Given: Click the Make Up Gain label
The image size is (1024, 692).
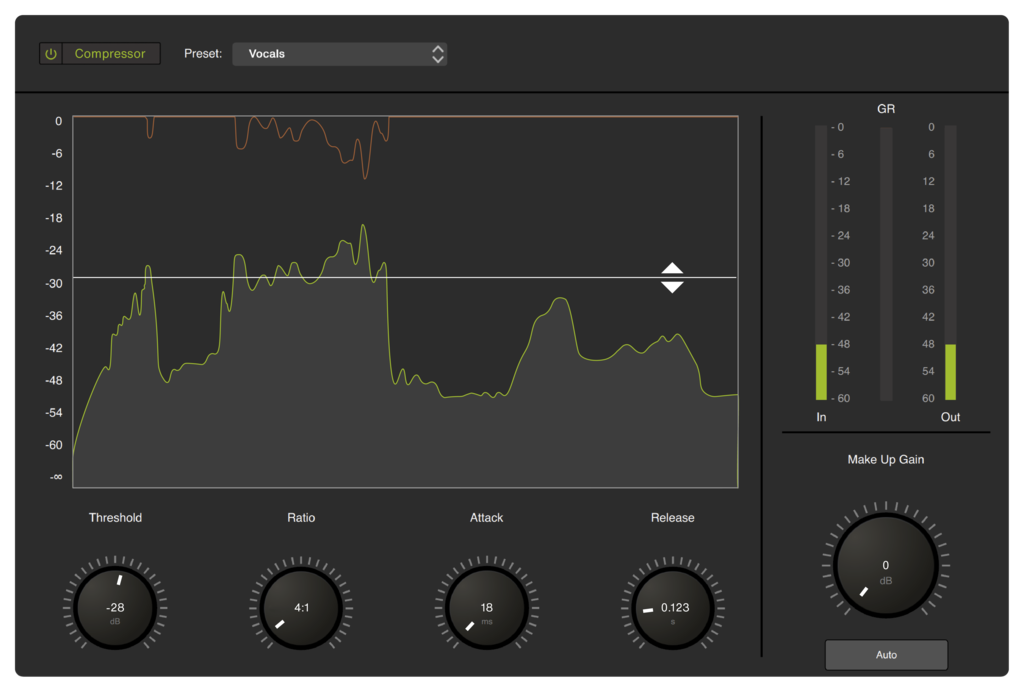Looking at the screenshot, I should pyautogui.click(x=886, y=460).
